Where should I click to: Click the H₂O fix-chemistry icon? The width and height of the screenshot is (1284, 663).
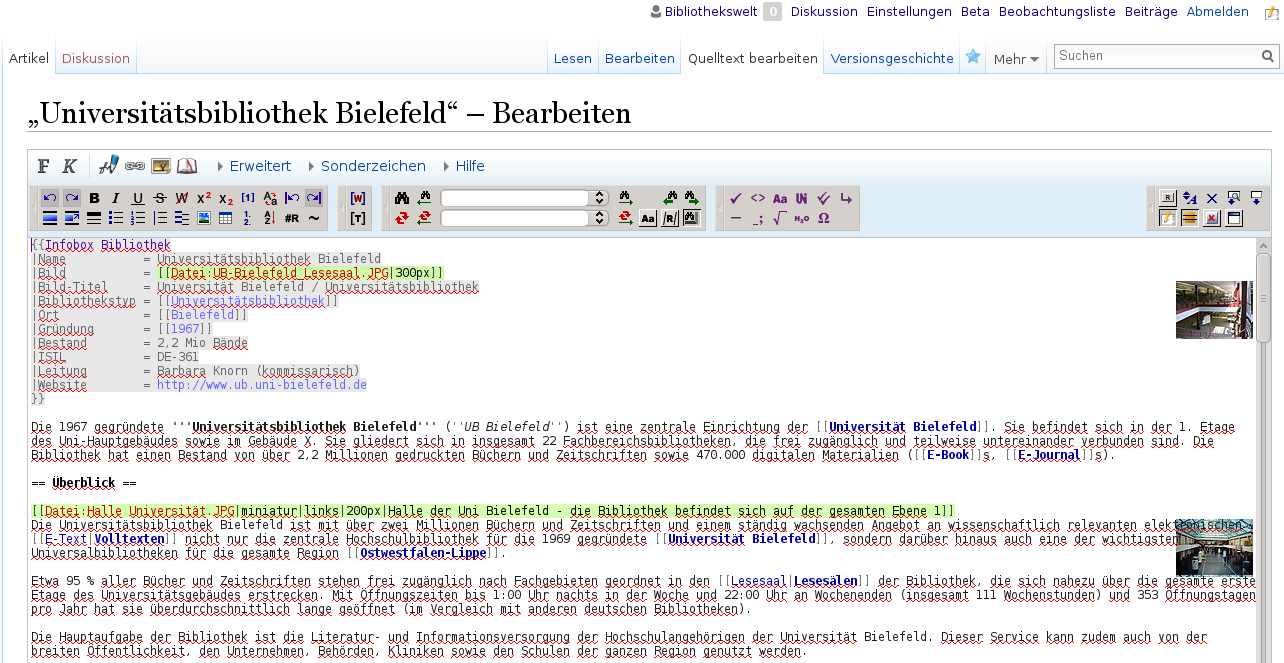click(802, 218)
